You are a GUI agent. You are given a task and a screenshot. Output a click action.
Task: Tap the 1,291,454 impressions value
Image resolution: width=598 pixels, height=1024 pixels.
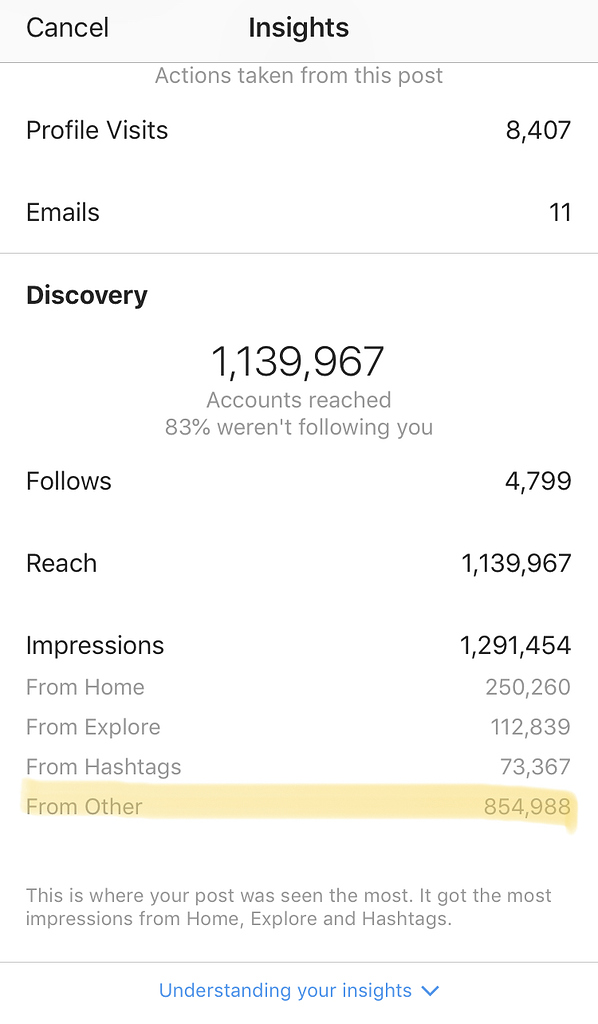(x=514, y=645)
